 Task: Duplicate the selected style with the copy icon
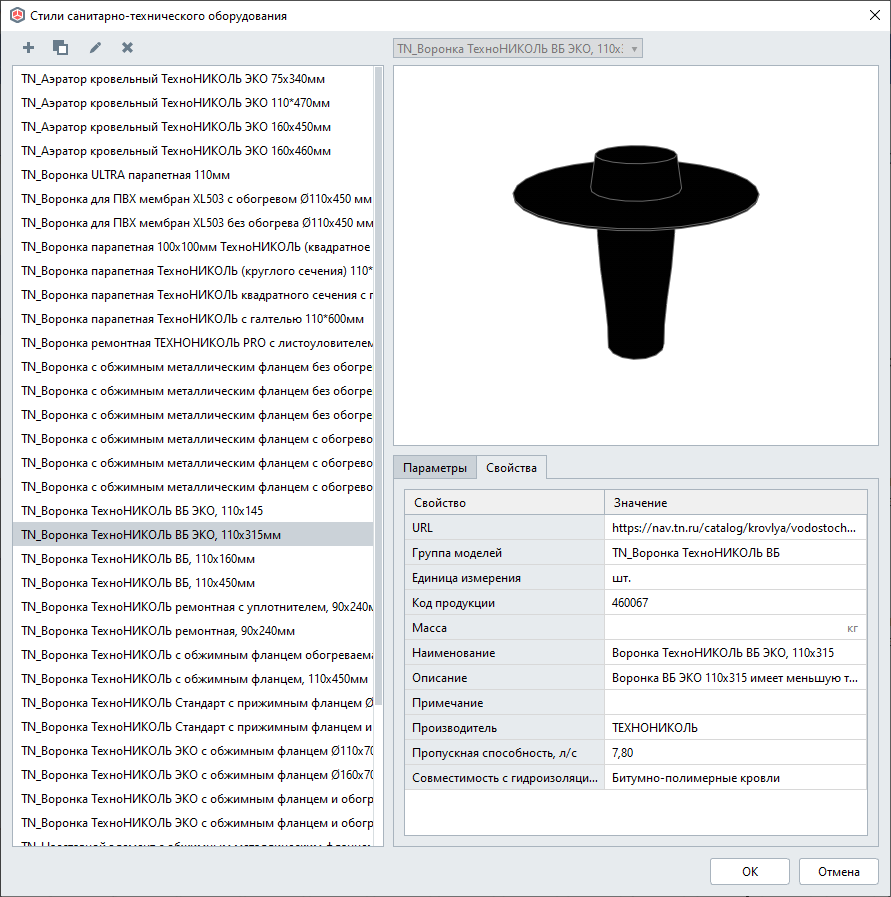click(61, 47)
